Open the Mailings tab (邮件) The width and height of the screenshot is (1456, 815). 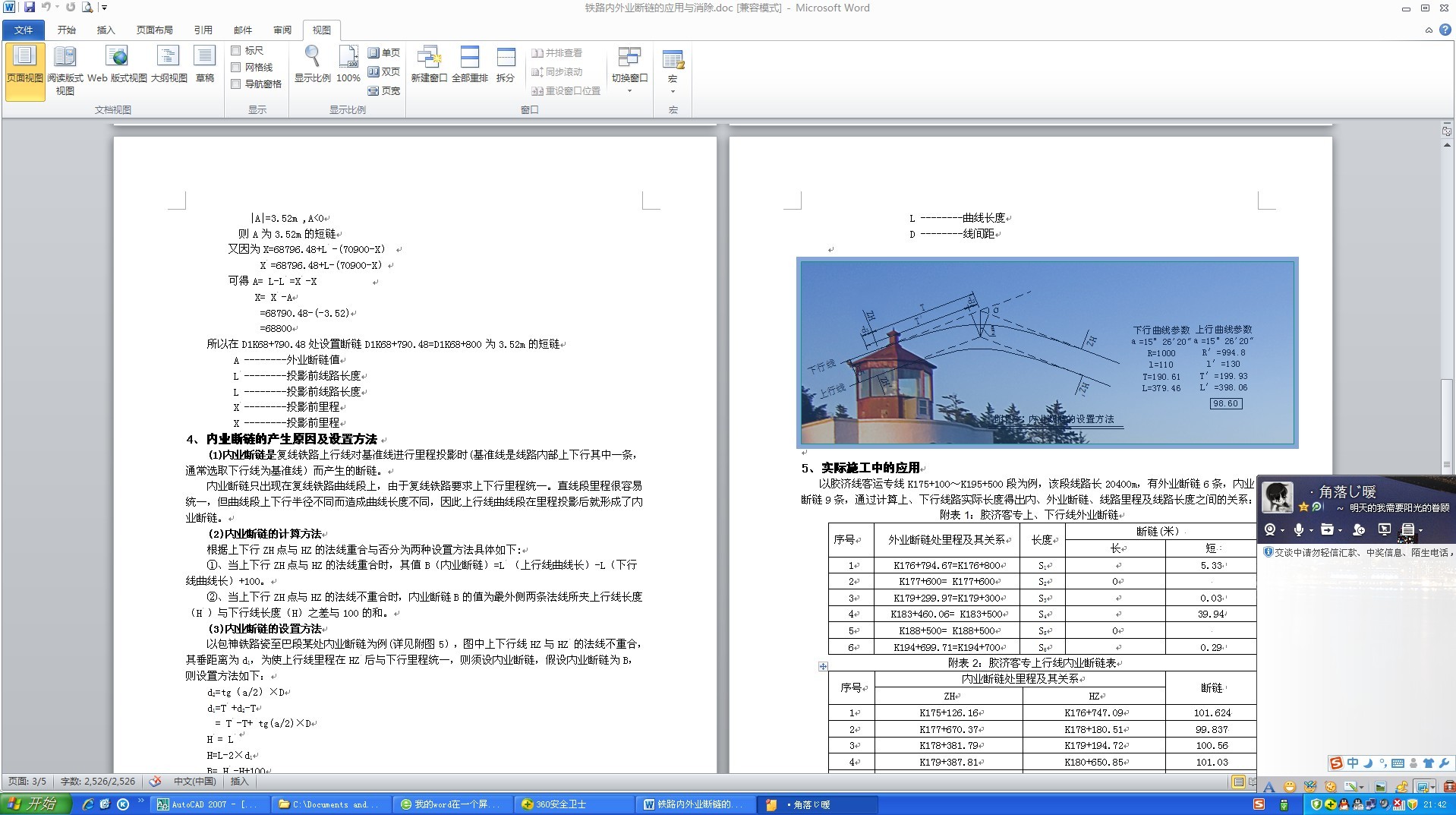243,30
